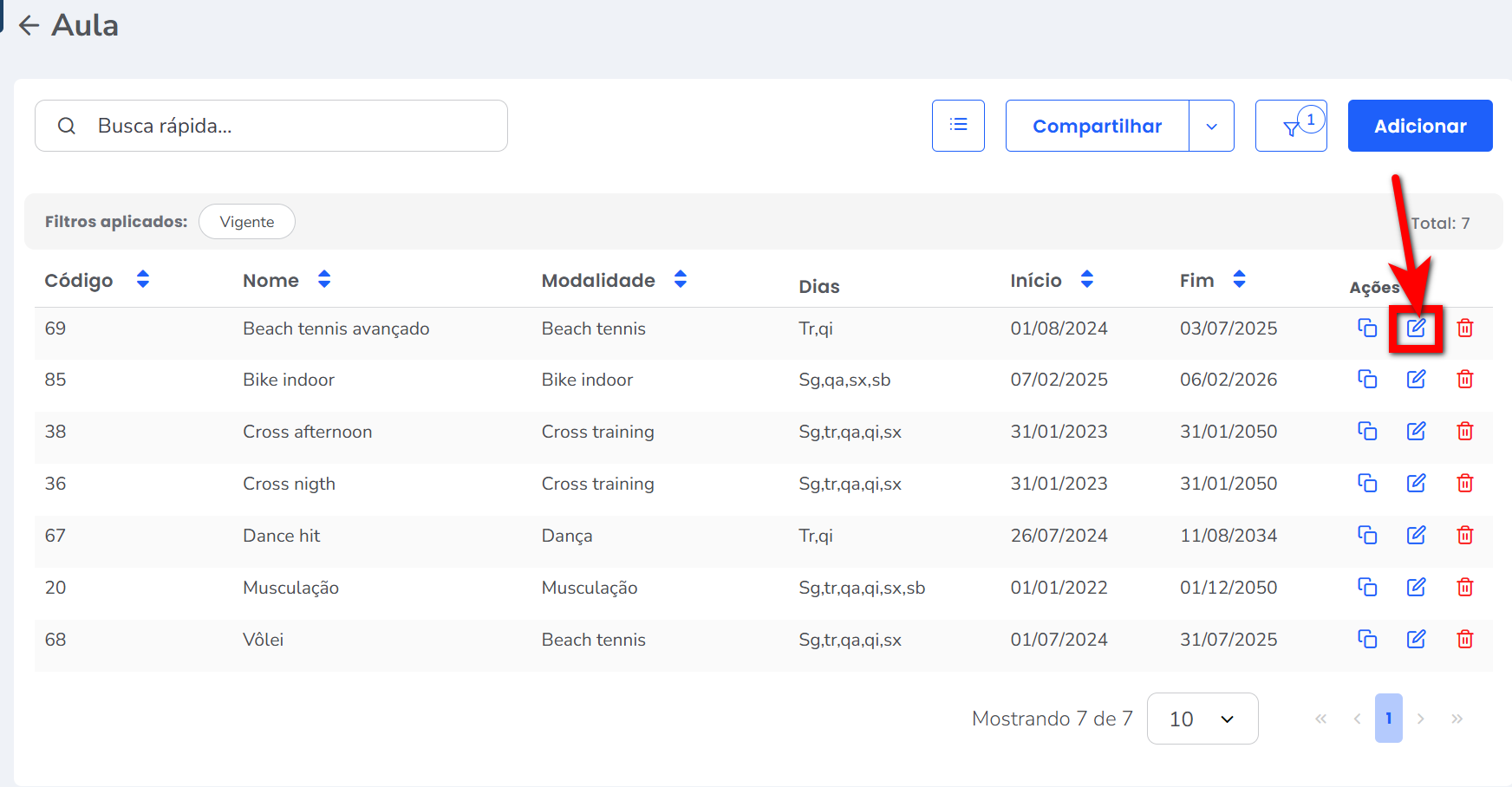Delete the Bike indoor class

pyautogui.click(x=1465, y=379)
